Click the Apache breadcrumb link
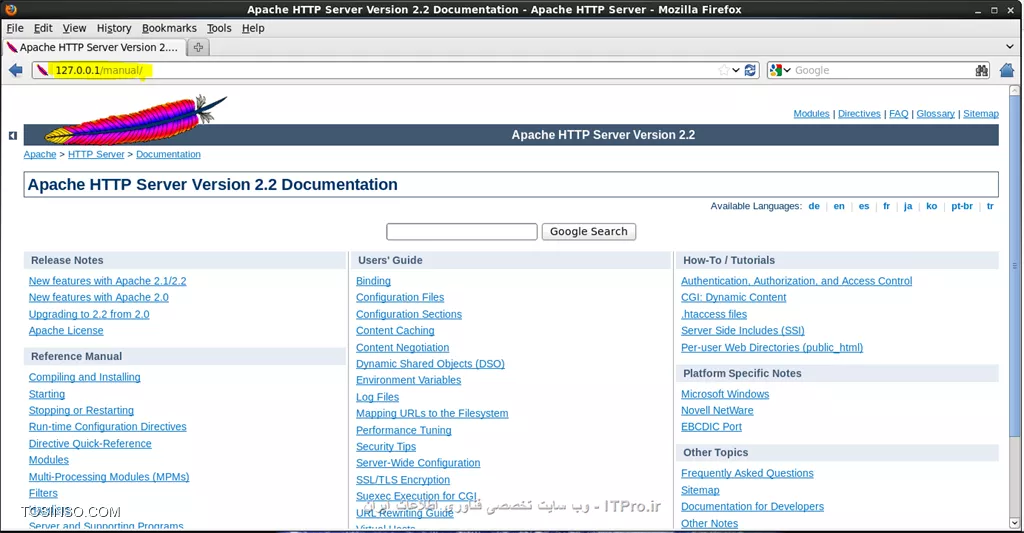 pyautogui.click(x=40, y=154)
